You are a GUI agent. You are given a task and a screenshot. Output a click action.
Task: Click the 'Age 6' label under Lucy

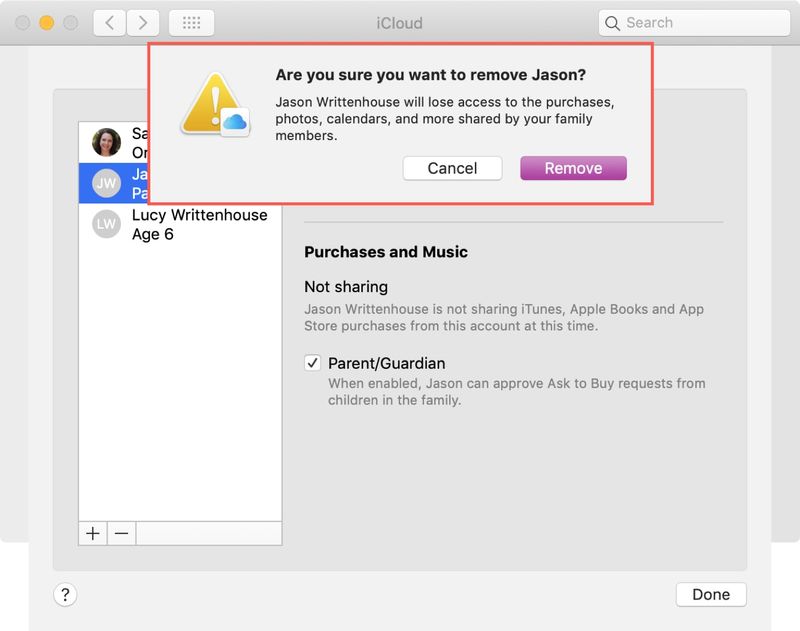pyautogui.click(x=153, y=234)
